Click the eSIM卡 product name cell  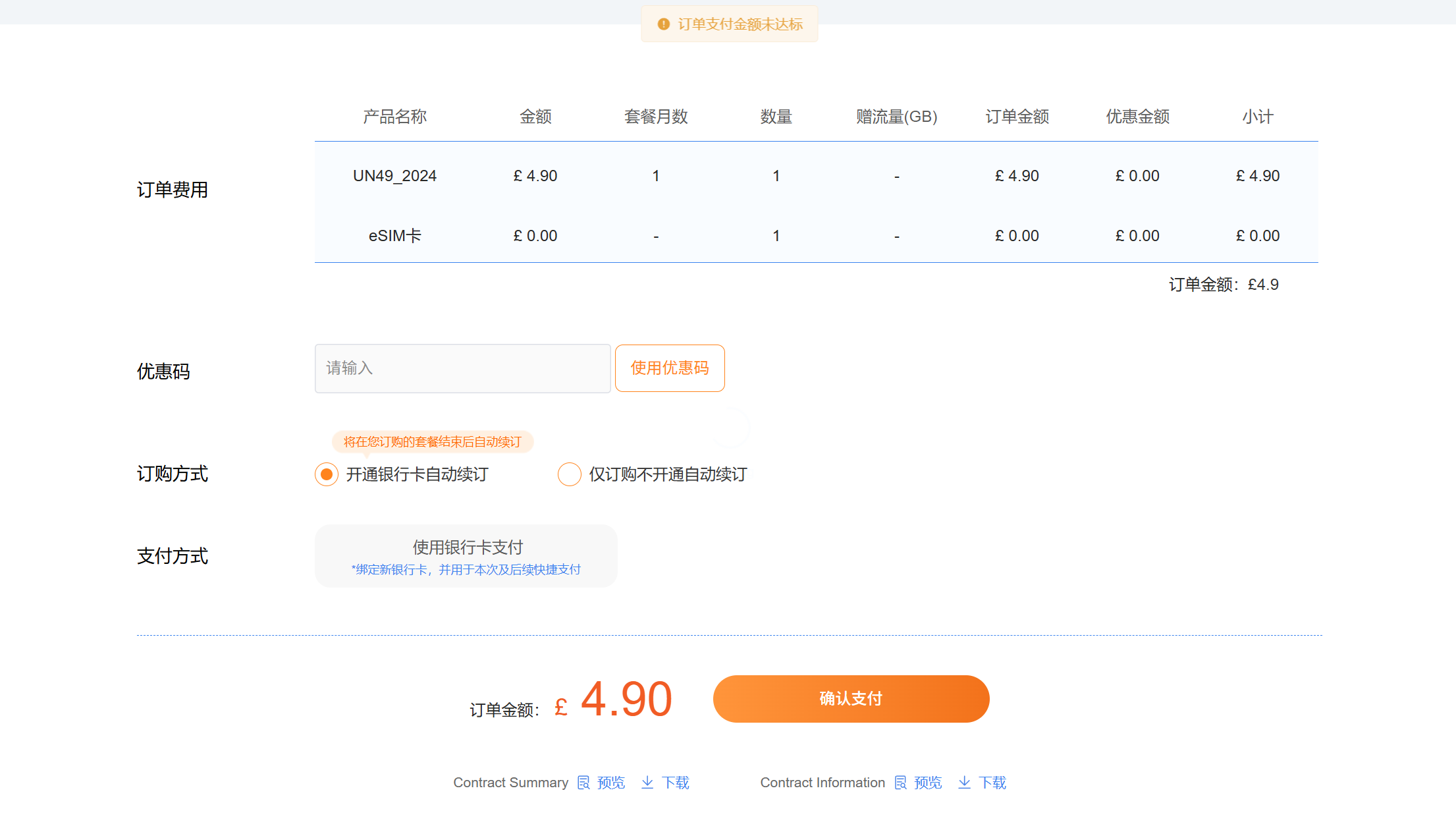(395, 236)
